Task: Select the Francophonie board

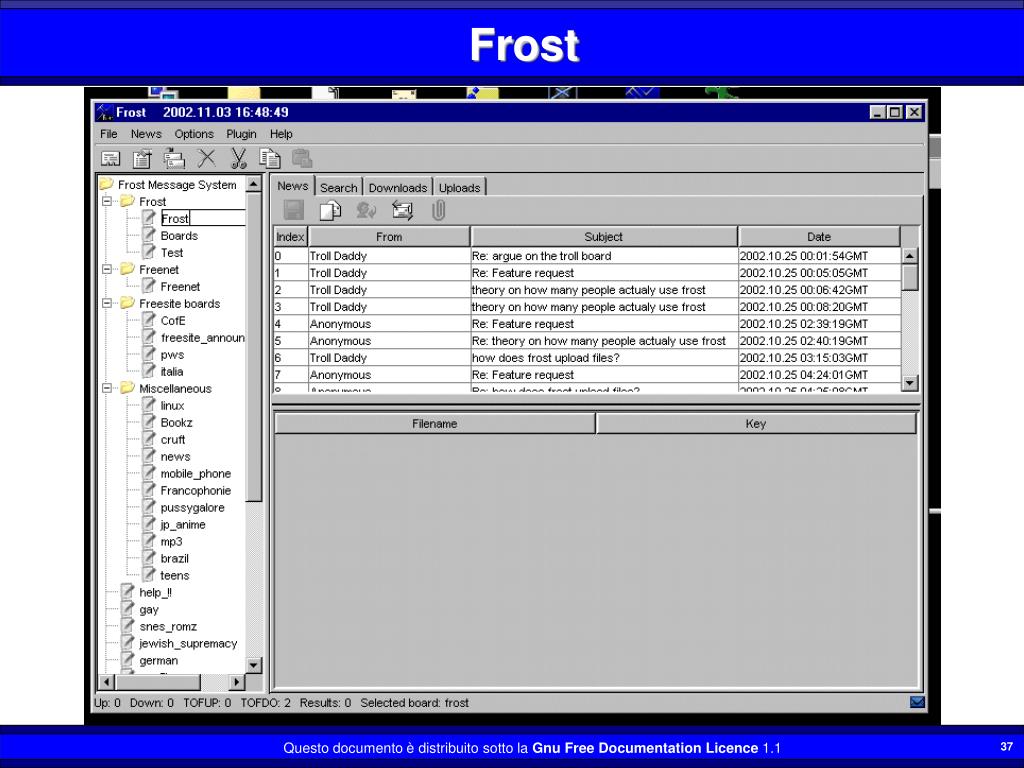Action: 196,490
